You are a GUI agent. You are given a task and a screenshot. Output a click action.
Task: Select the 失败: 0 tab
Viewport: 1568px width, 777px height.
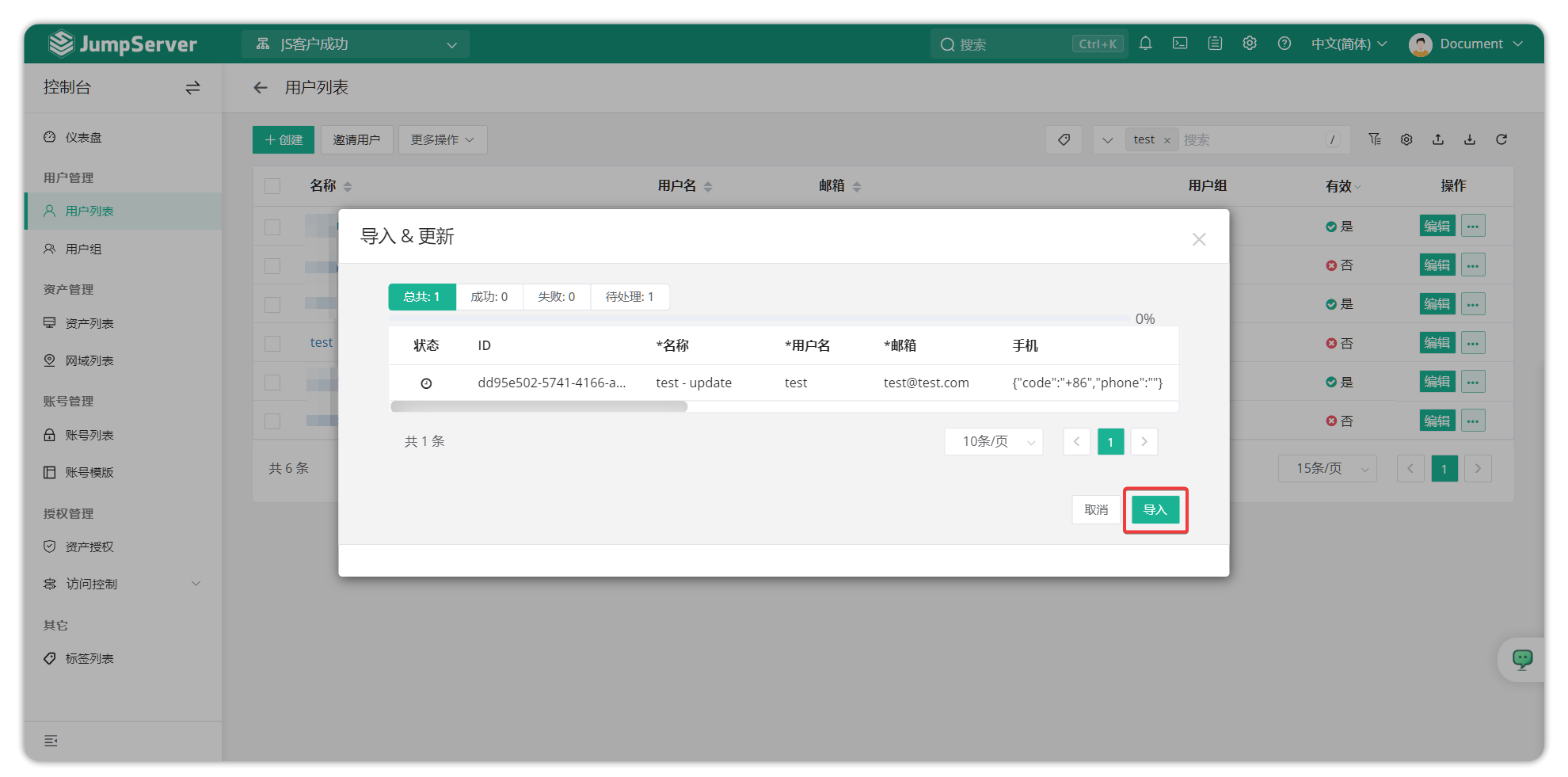click(556, 297)
